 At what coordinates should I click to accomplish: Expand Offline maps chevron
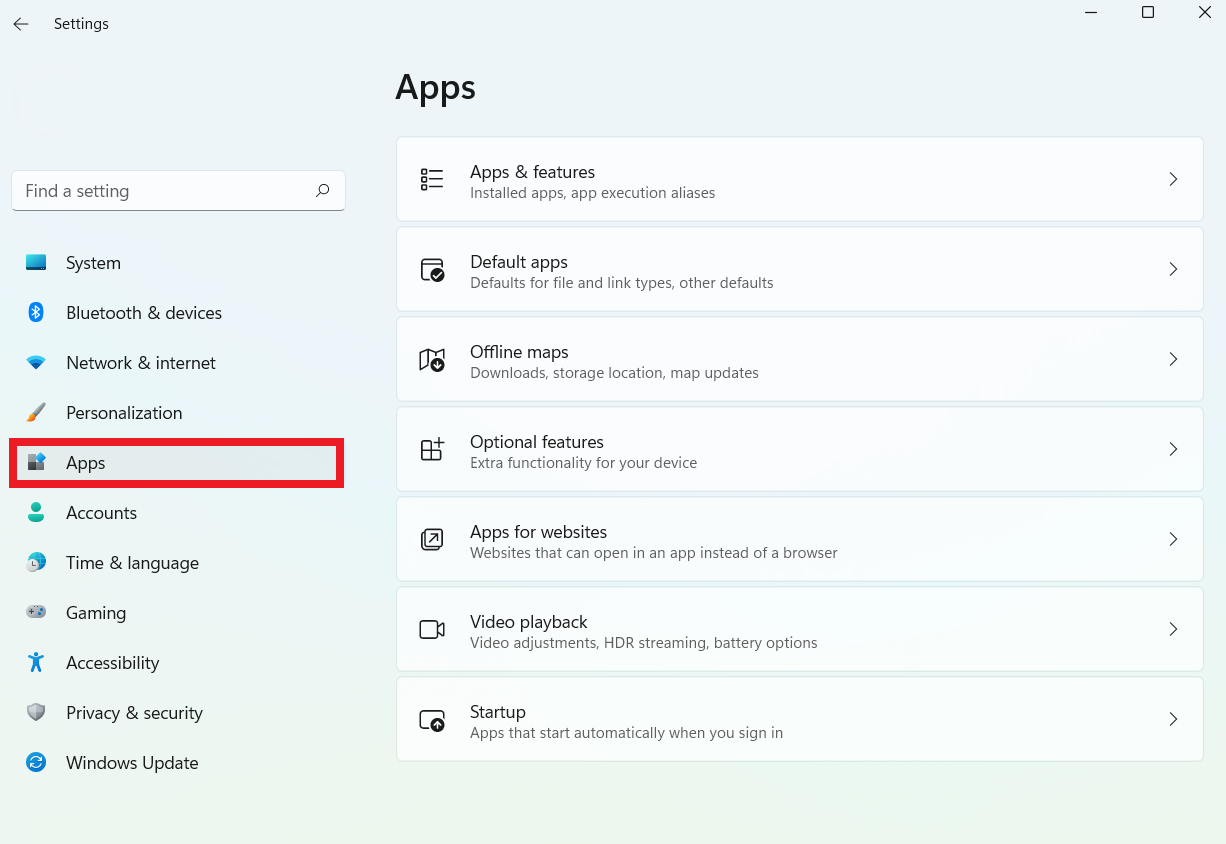click(1174, 359)
